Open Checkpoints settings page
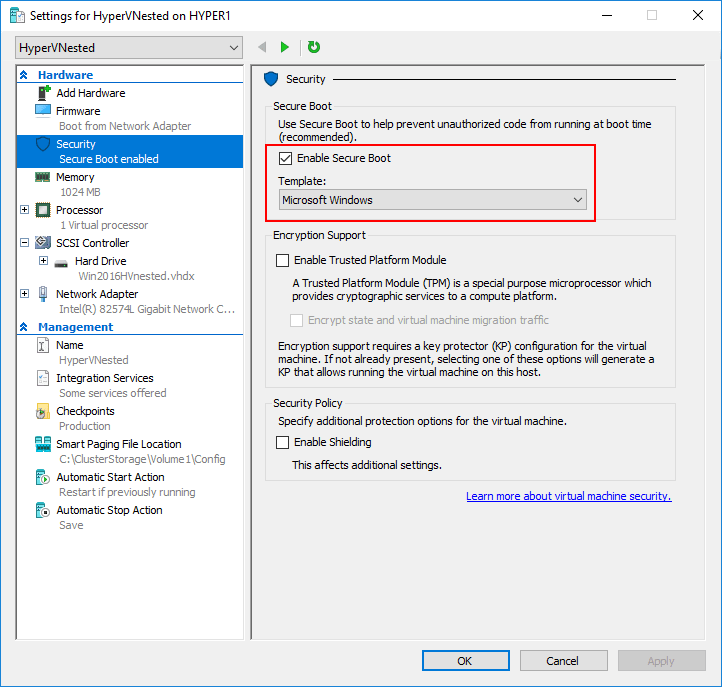 (x=85, y=411)
